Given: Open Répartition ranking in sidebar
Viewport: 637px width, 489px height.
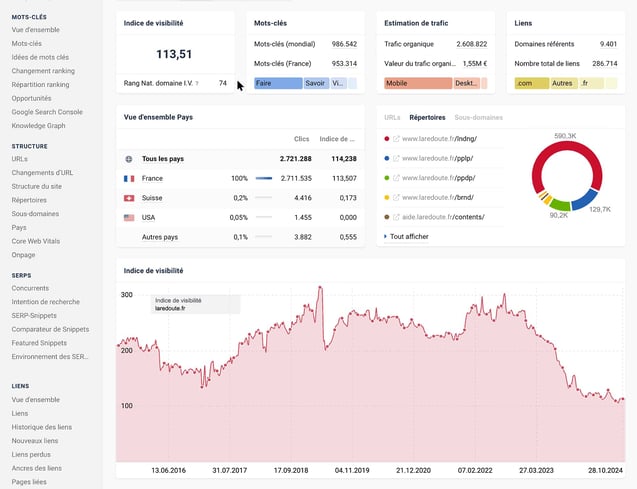Looking at the screenshot, I should pos(40,84).
